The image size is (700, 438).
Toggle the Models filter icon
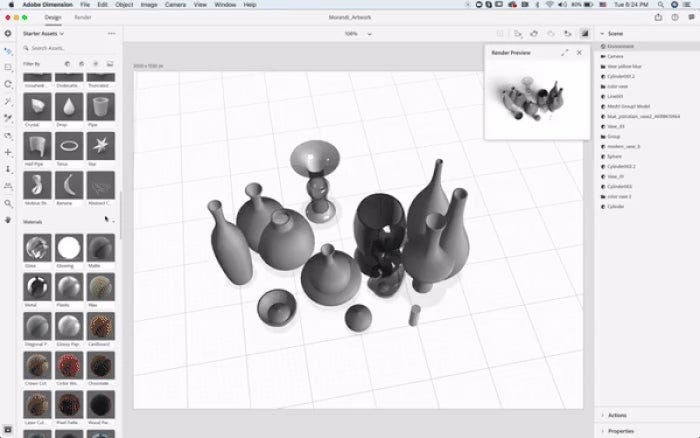pyautogui.click(x=67, y=64)
